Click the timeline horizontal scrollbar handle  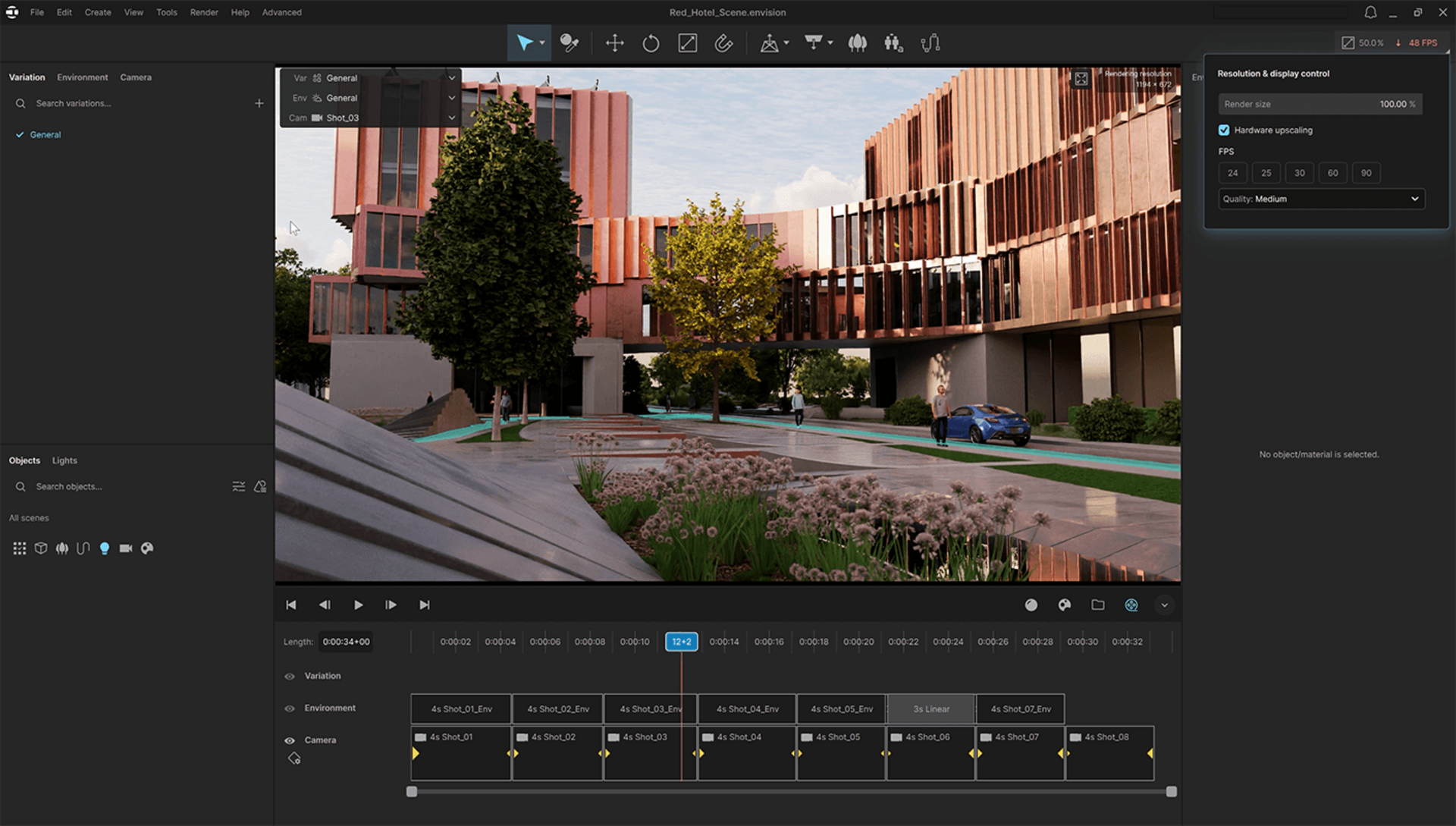(412, 791)
